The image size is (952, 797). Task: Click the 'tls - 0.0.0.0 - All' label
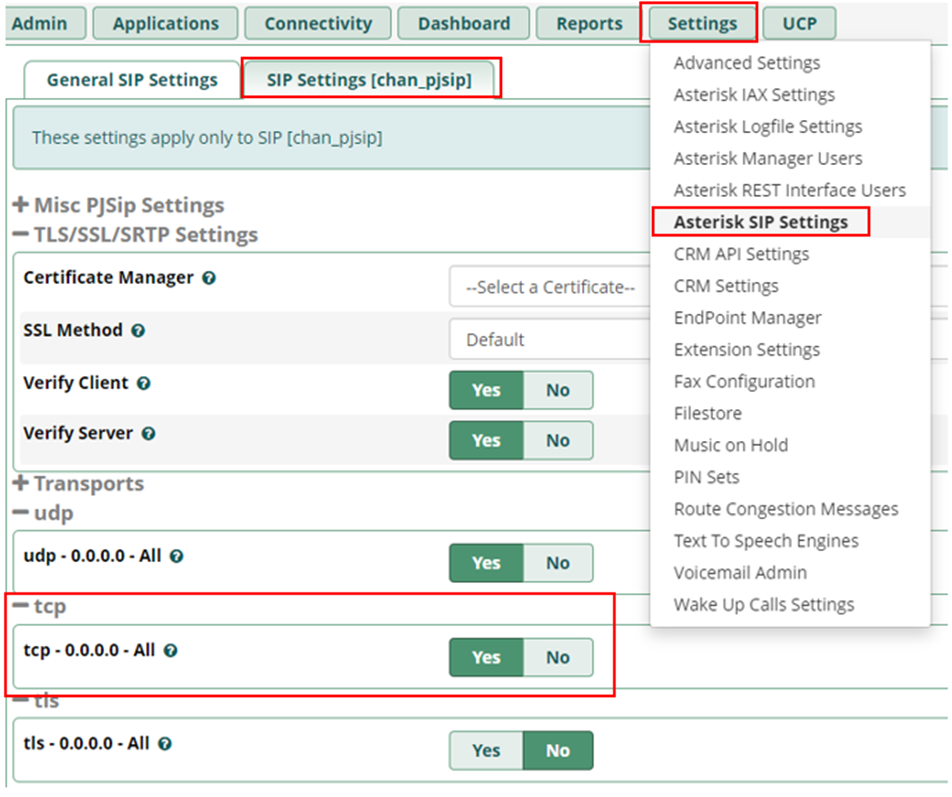click(x=86, y=744)
